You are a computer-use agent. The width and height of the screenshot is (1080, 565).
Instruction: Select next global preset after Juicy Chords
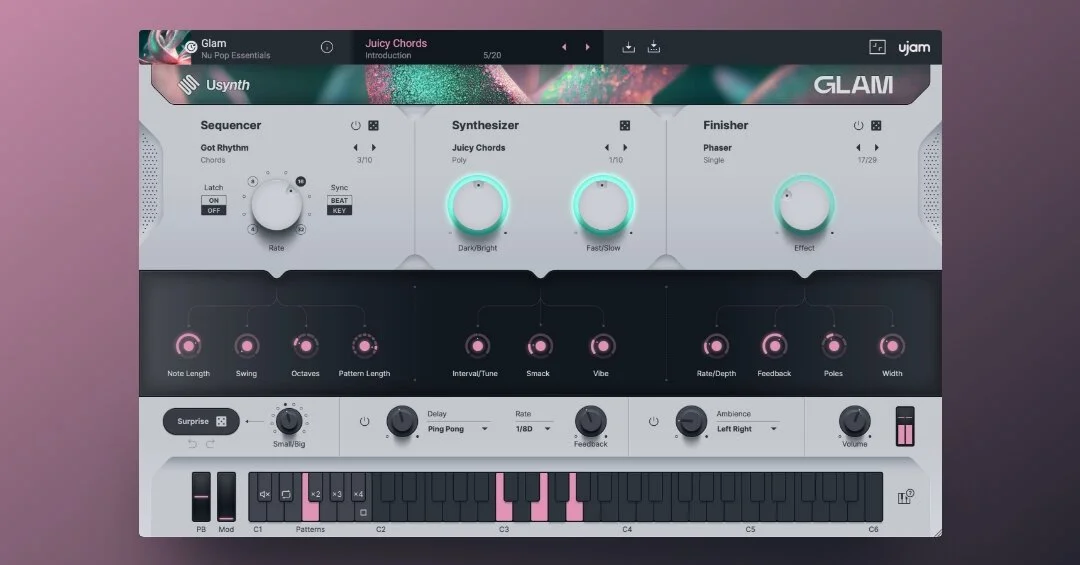pos(588,47)
